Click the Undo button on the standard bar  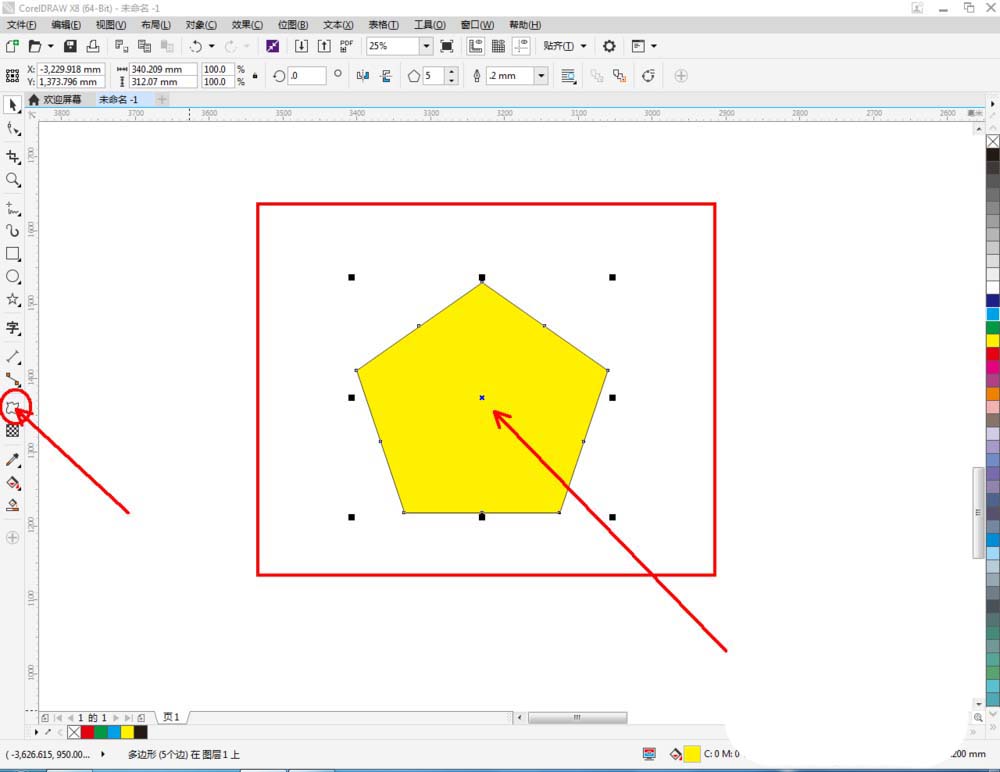(x=197, y=45)
